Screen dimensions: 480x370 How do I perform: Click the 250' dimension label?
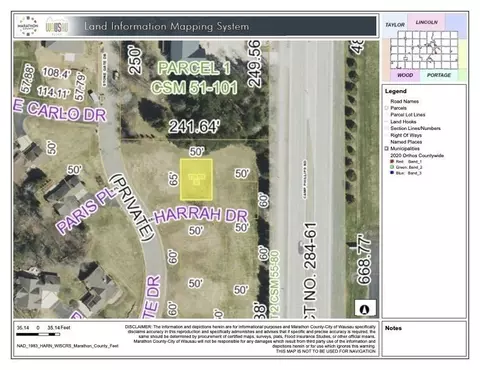[135, 61]
